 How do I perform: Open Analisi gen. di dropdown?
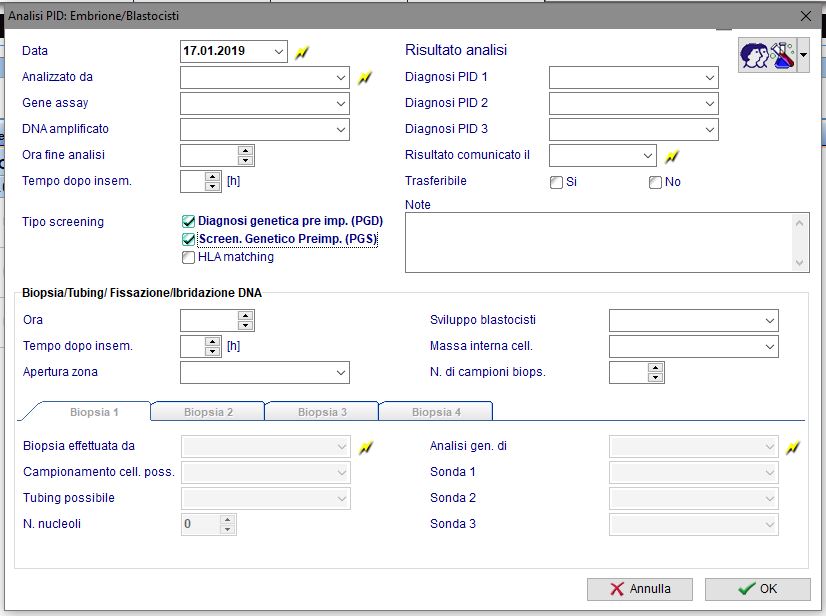pos(770,447)
